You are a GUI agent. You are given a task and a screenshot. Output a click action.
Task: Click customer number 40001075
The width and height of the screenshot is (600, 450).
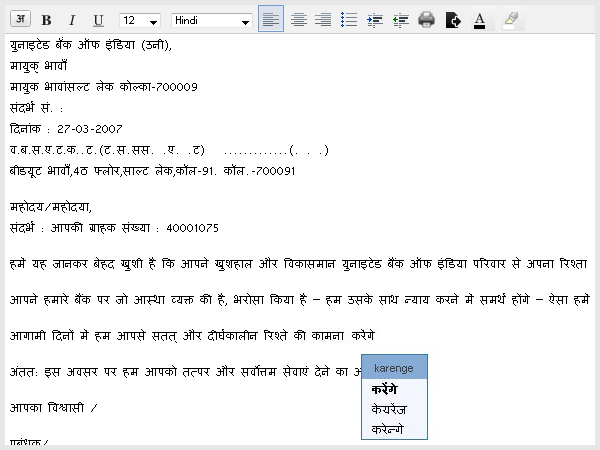192,228
